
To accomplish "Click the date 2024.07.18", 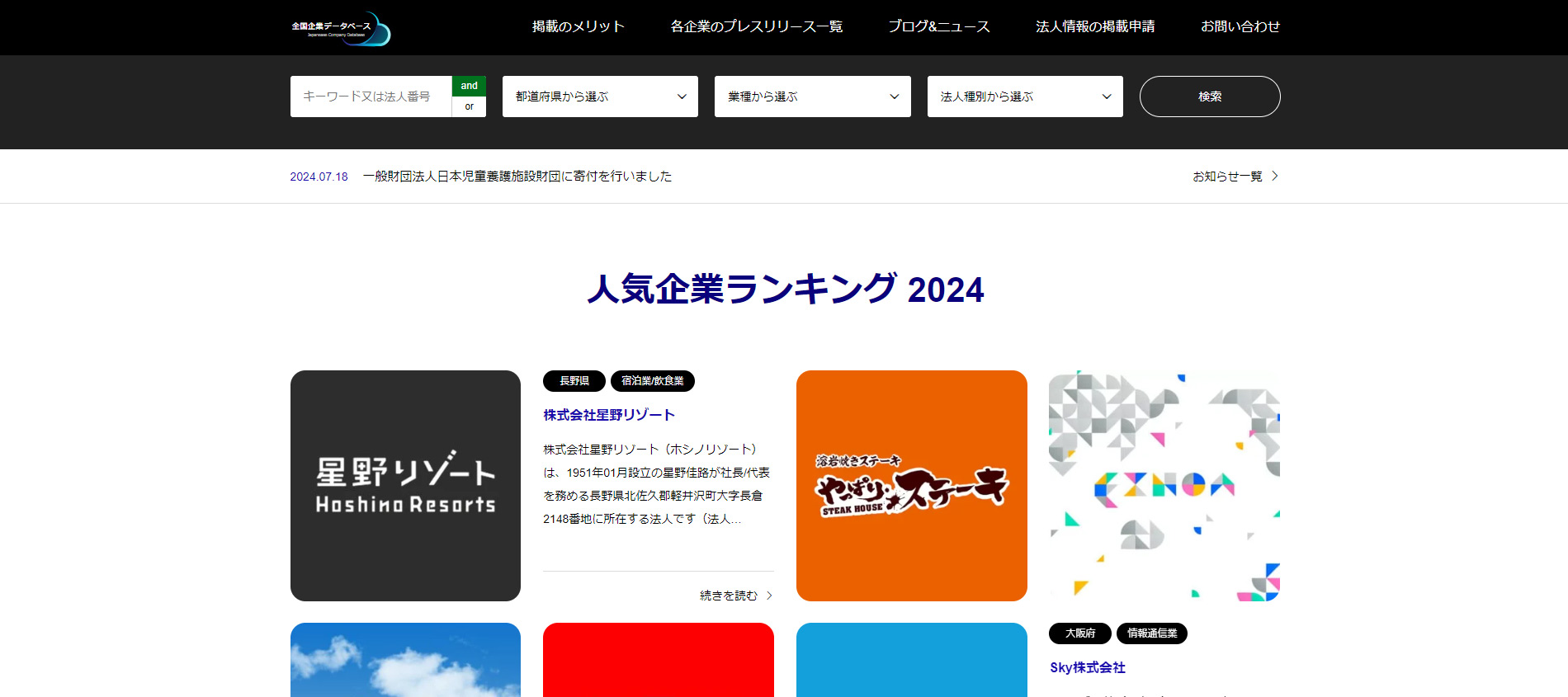I will point(319,177).
